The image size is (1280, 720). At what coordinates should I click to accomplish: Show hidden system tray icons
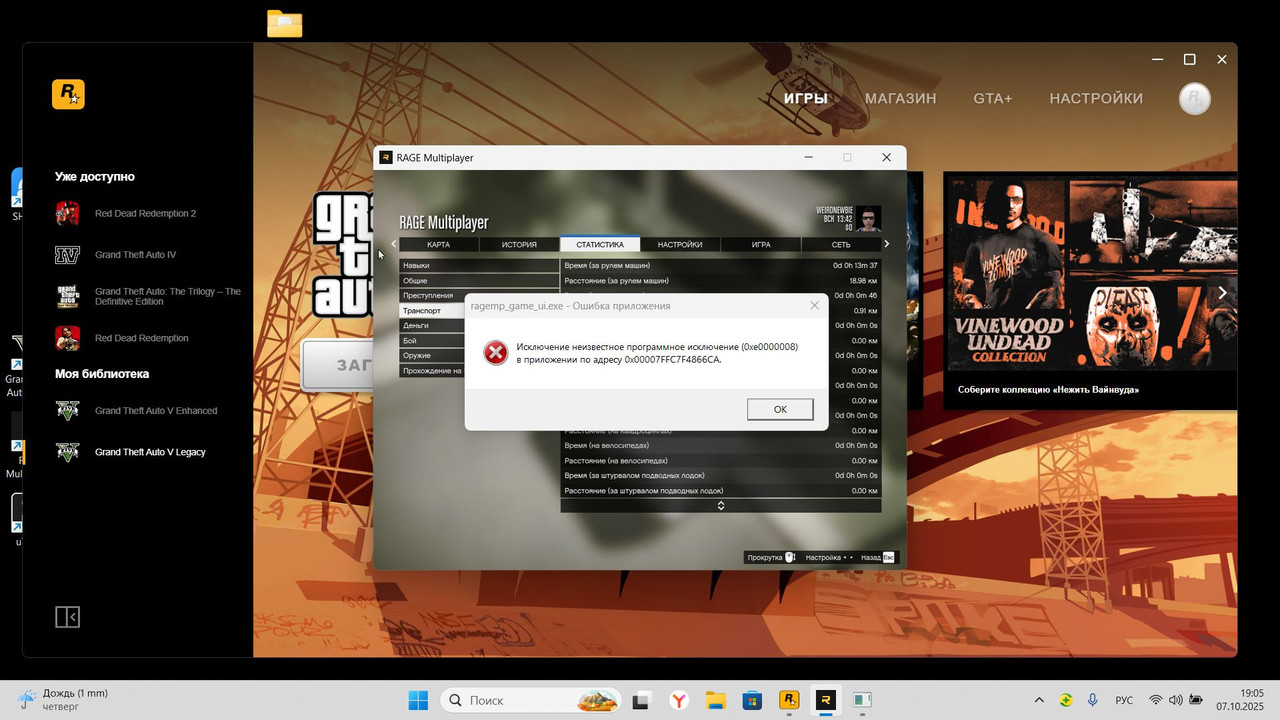(1039, 700)
